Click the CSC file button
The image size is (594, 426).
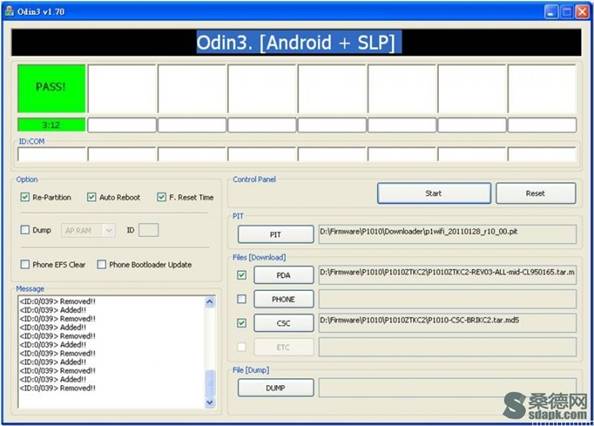pyautogui.click(x=283, y=323)
